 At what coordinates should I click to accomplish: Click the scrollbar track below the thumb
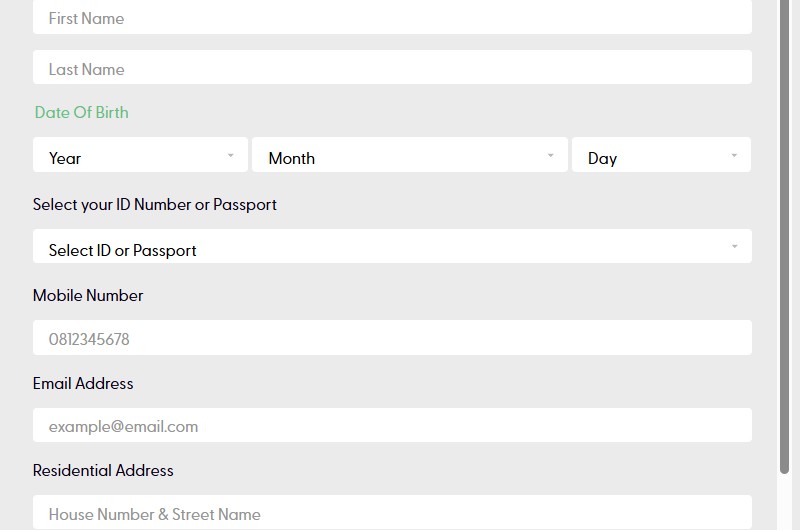[785, 502]
